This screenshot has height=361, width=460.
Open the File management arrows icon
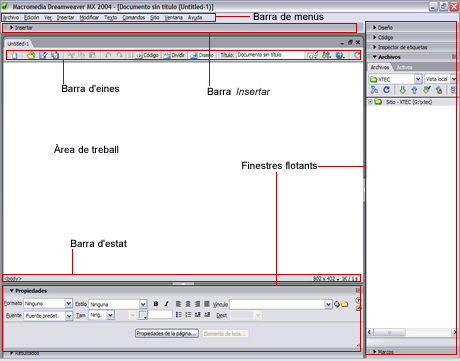[x=326, y=55]
